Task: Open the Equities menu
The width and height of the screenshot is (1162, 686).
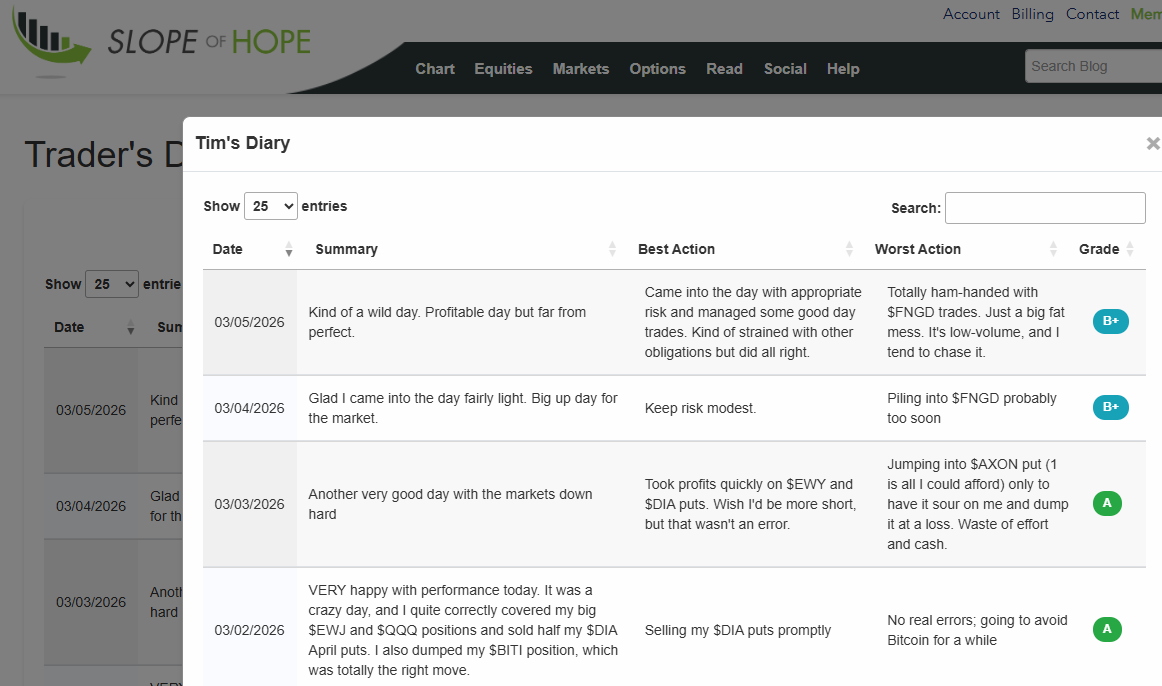Action: pos(503,69)
